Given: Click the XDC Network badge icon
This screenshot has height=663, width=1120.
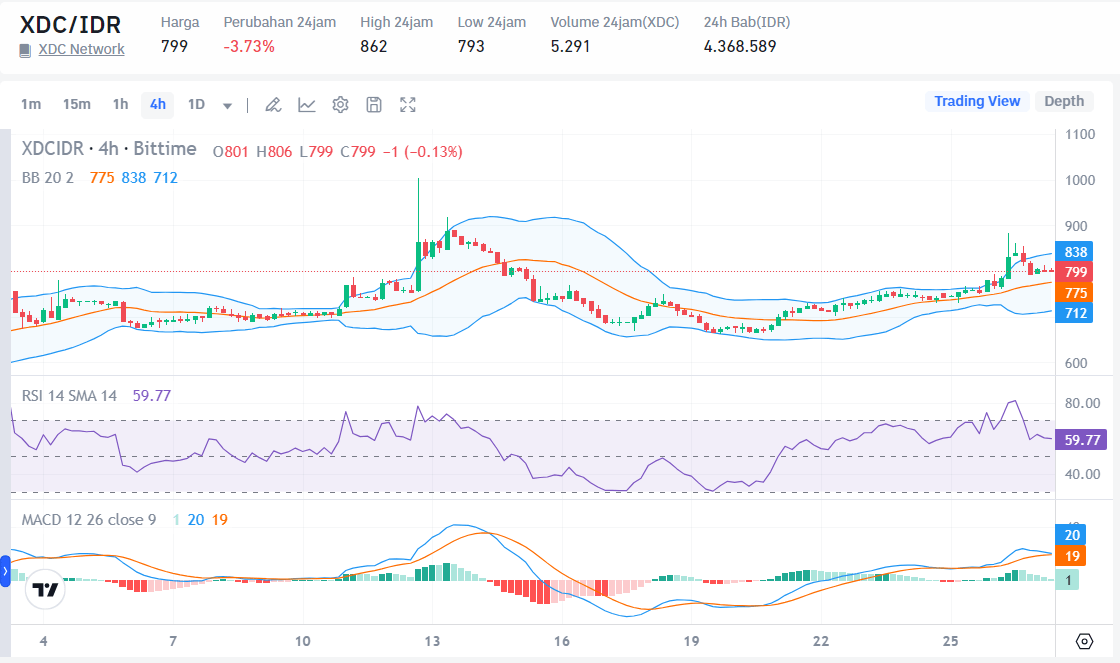Looking at the screenshot, I should tap(23, 49).
